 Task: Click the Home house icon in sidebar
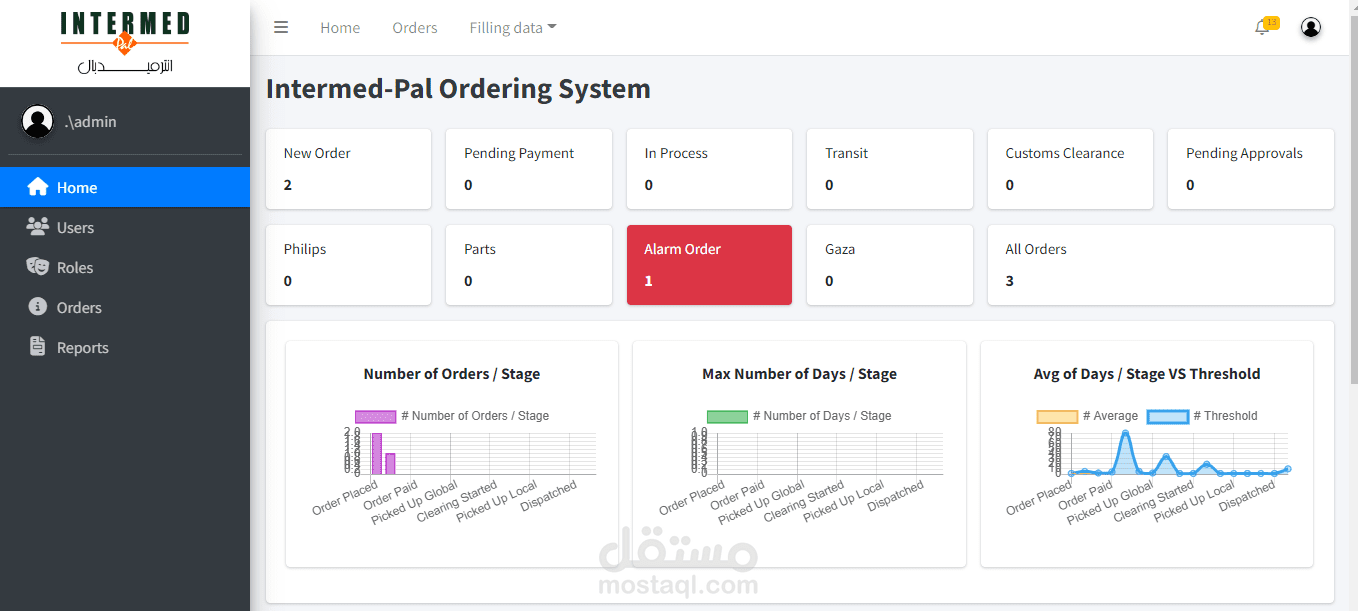click(38, 187)
